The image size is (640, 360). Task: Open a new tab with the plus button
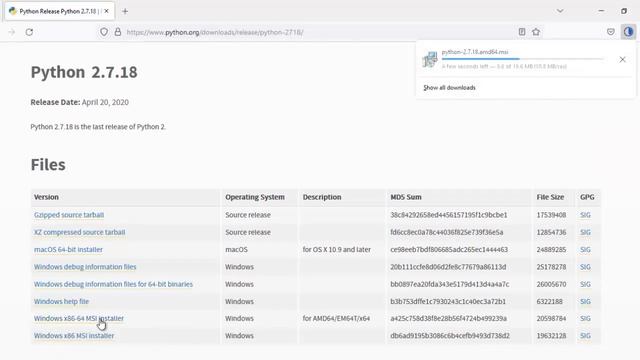click(x=125, y=11)
